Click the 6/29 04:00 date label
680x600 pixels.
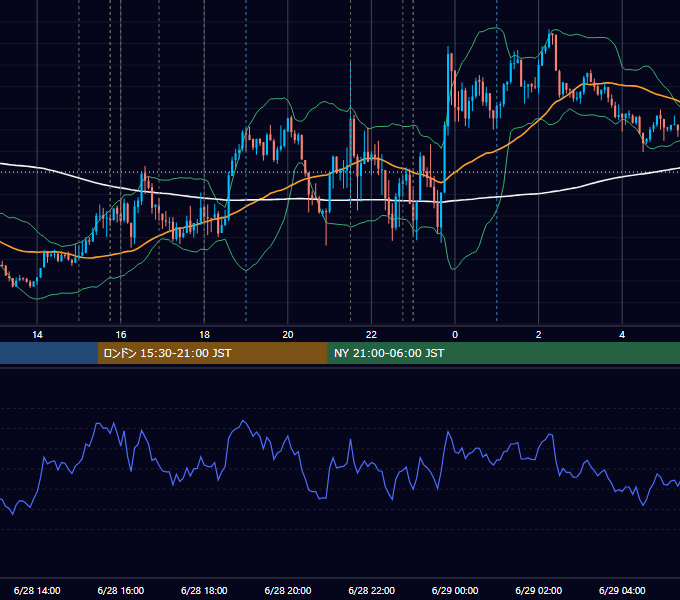622,590
